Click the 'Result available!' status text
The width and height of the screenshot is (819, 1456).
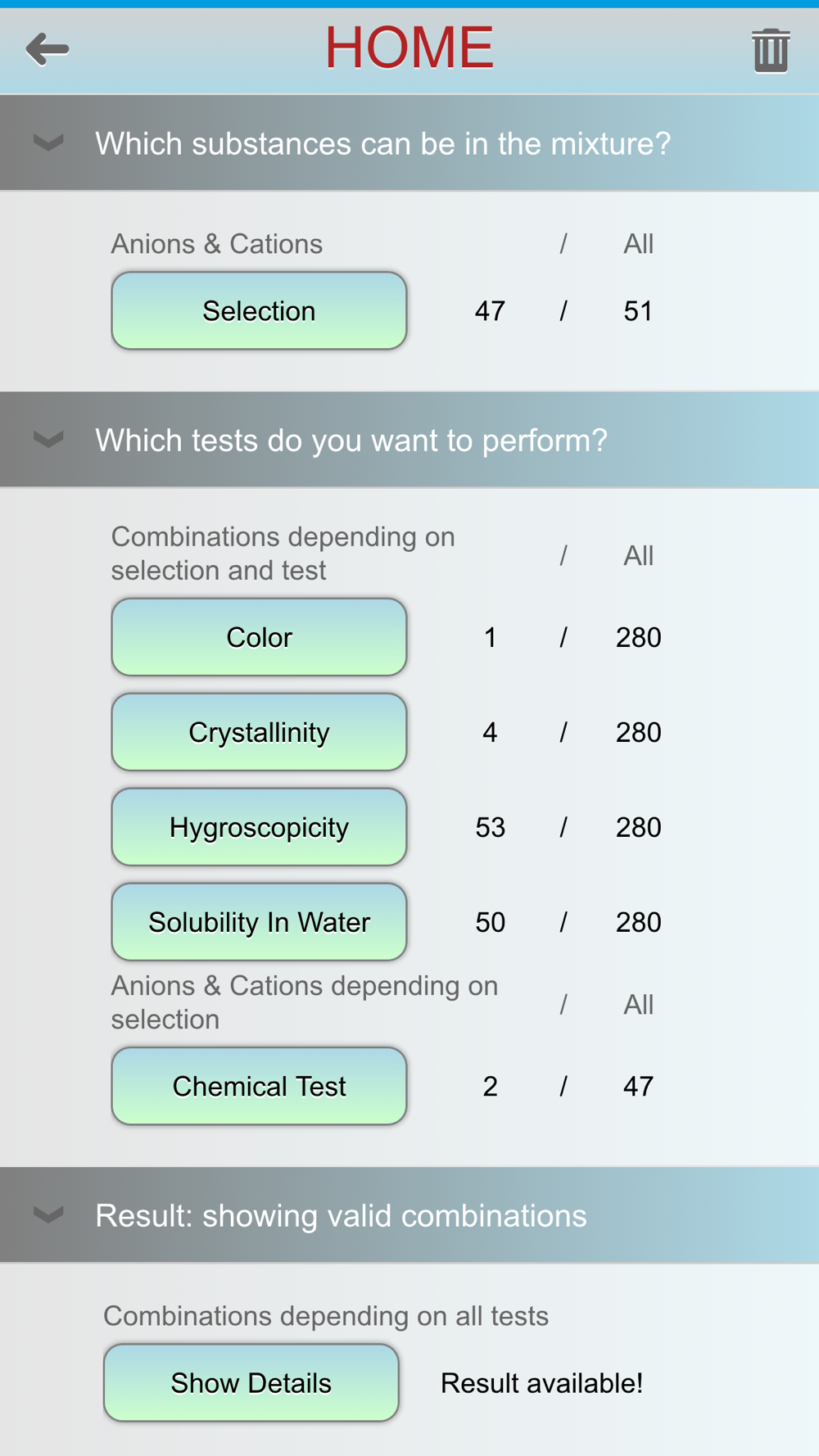[x=541, y=1383]
